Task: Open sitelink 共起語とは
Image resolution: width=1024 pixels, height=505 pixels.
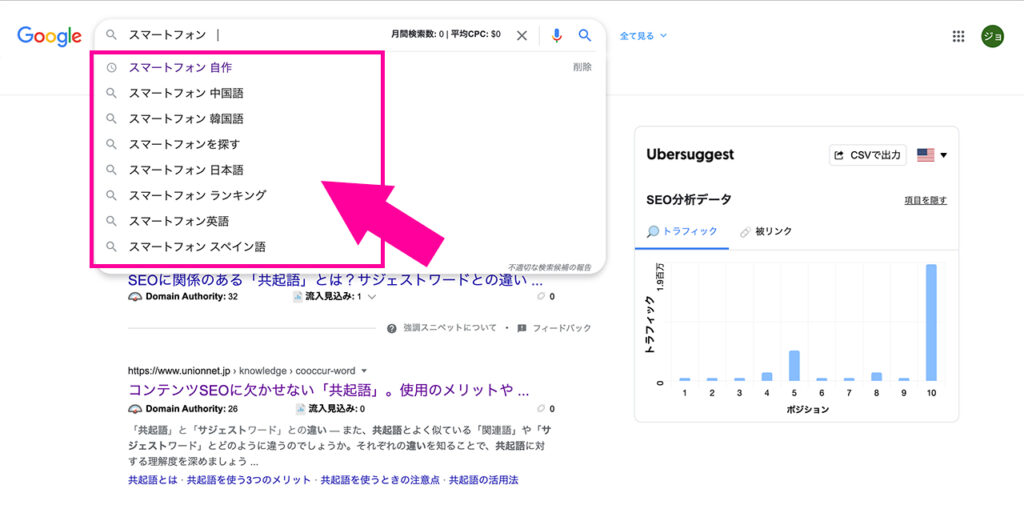Action: 153,480
